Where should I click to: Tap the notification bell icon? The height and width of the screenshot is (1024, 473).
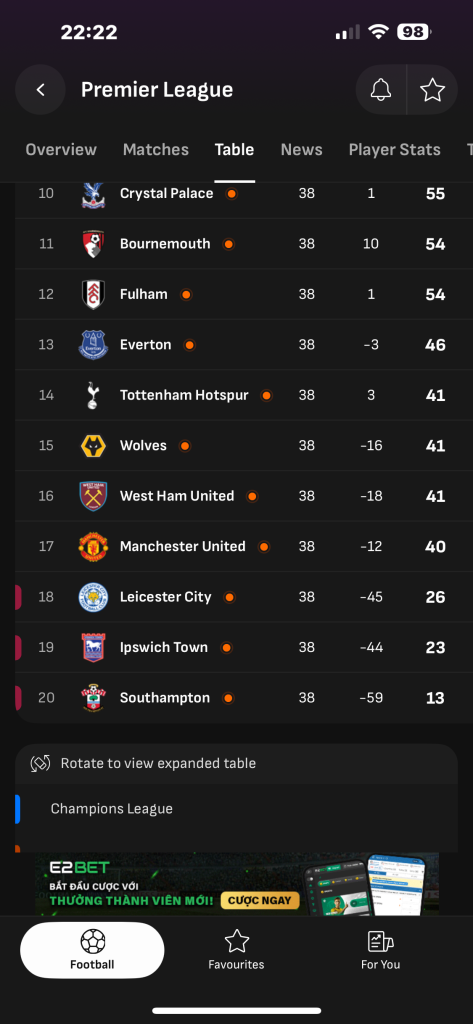381,90
